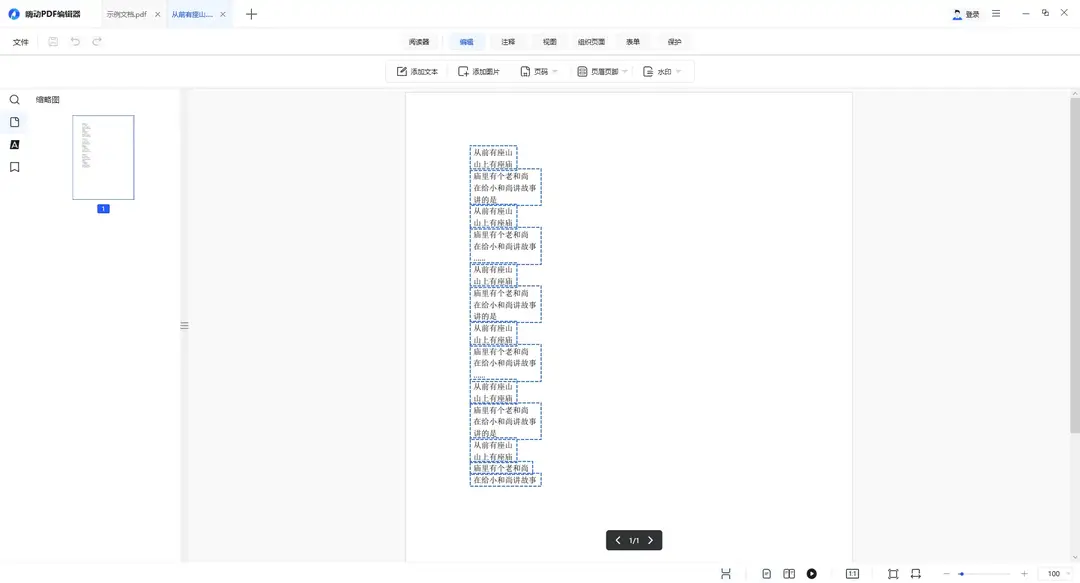Open the bookmarks panel icon
The width and height of the screenshot is (1080, 583).
(14, 167)
